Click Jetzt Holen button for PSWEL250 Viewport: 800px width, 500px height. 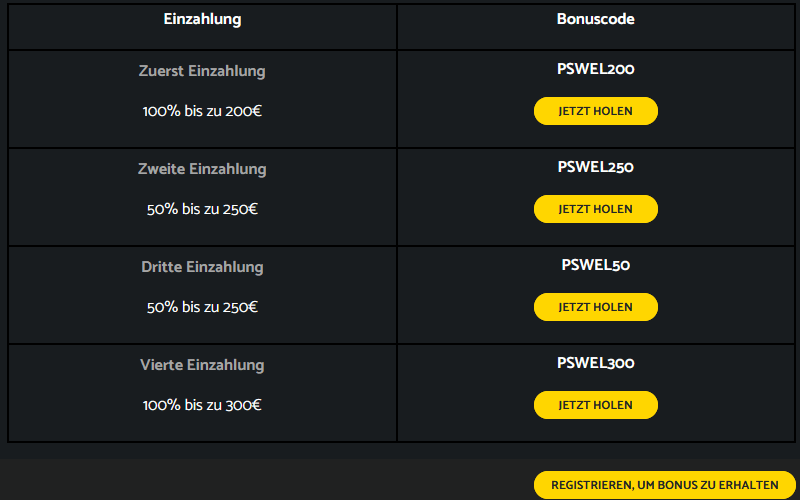(x=595, y=209)
